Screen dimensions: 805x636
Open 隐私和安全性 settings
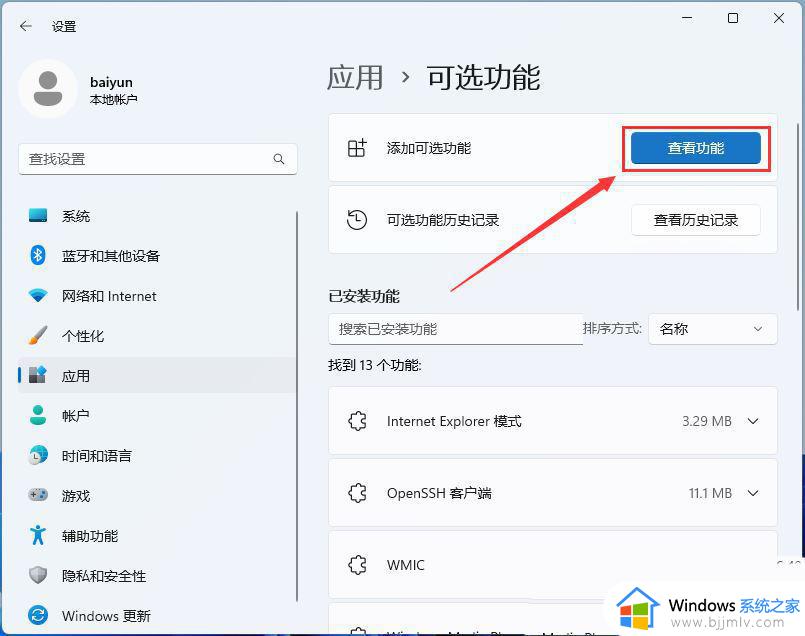click(x=157, y=575)
